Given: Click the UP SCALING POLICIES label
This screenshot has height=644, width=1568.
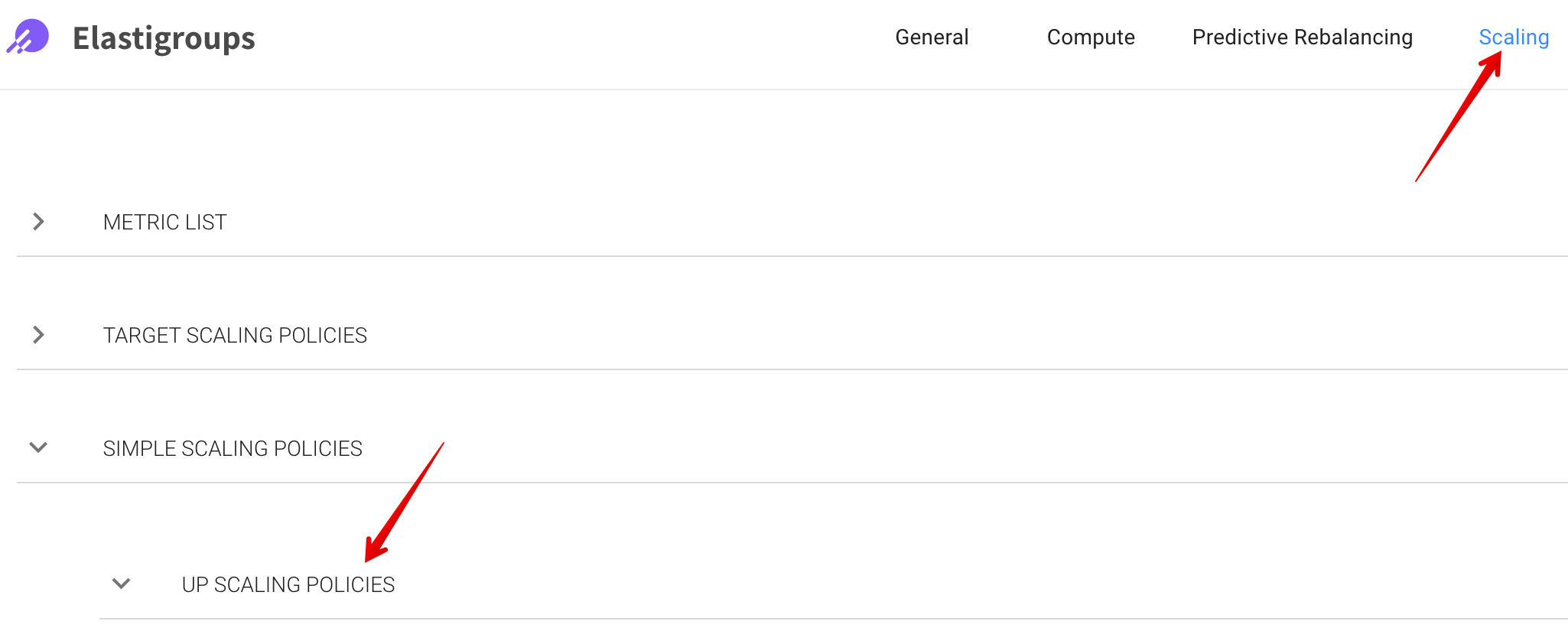Looking at the screenshot, I should [x=288, y=584].
